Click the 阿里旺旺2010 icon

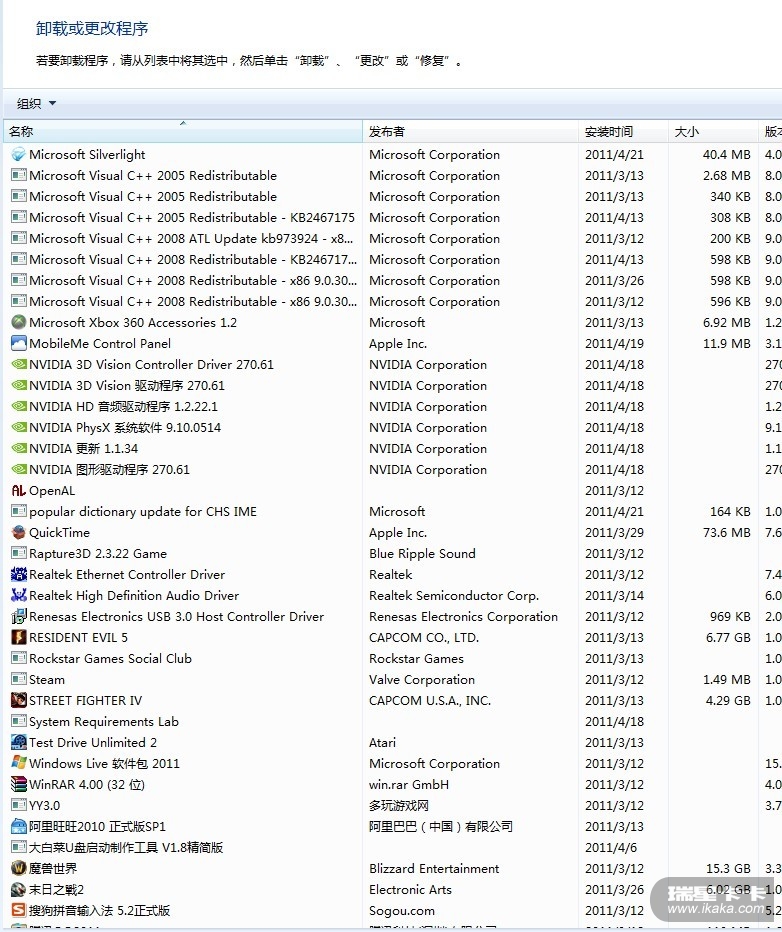[x=19, y=827]
